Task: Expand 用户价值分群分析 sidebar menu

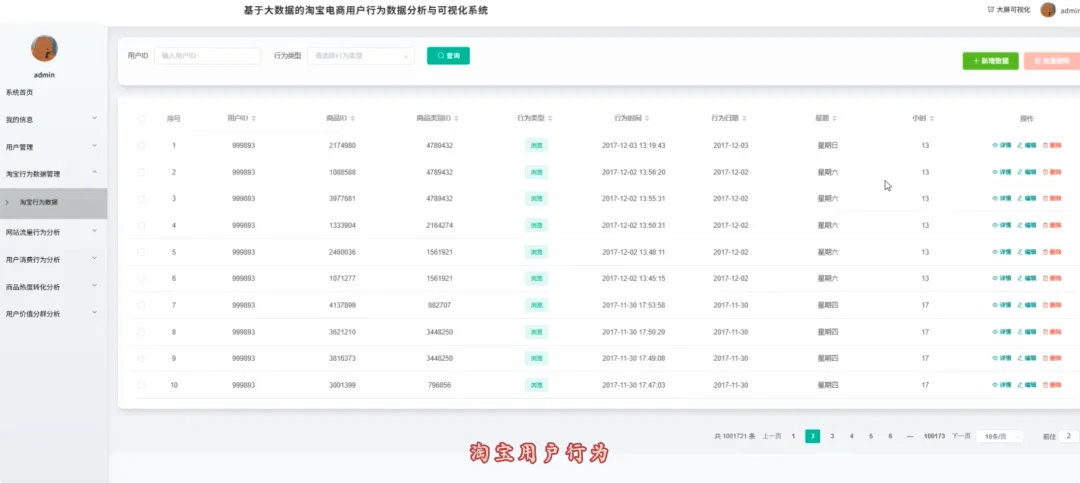Action: 53,314
